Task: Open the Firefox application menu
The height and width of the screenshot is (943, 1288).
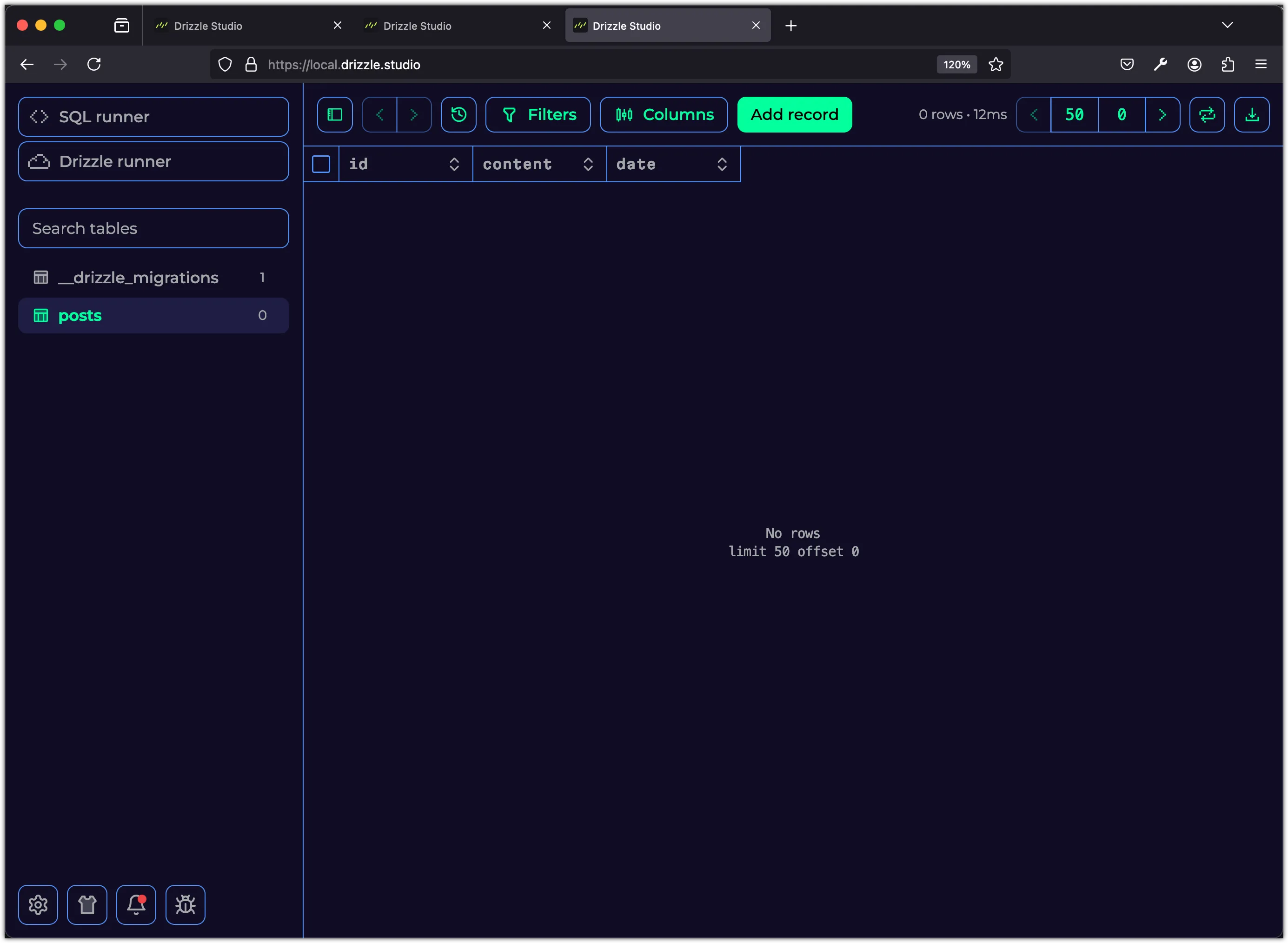Action: (x=1261, y=65)
